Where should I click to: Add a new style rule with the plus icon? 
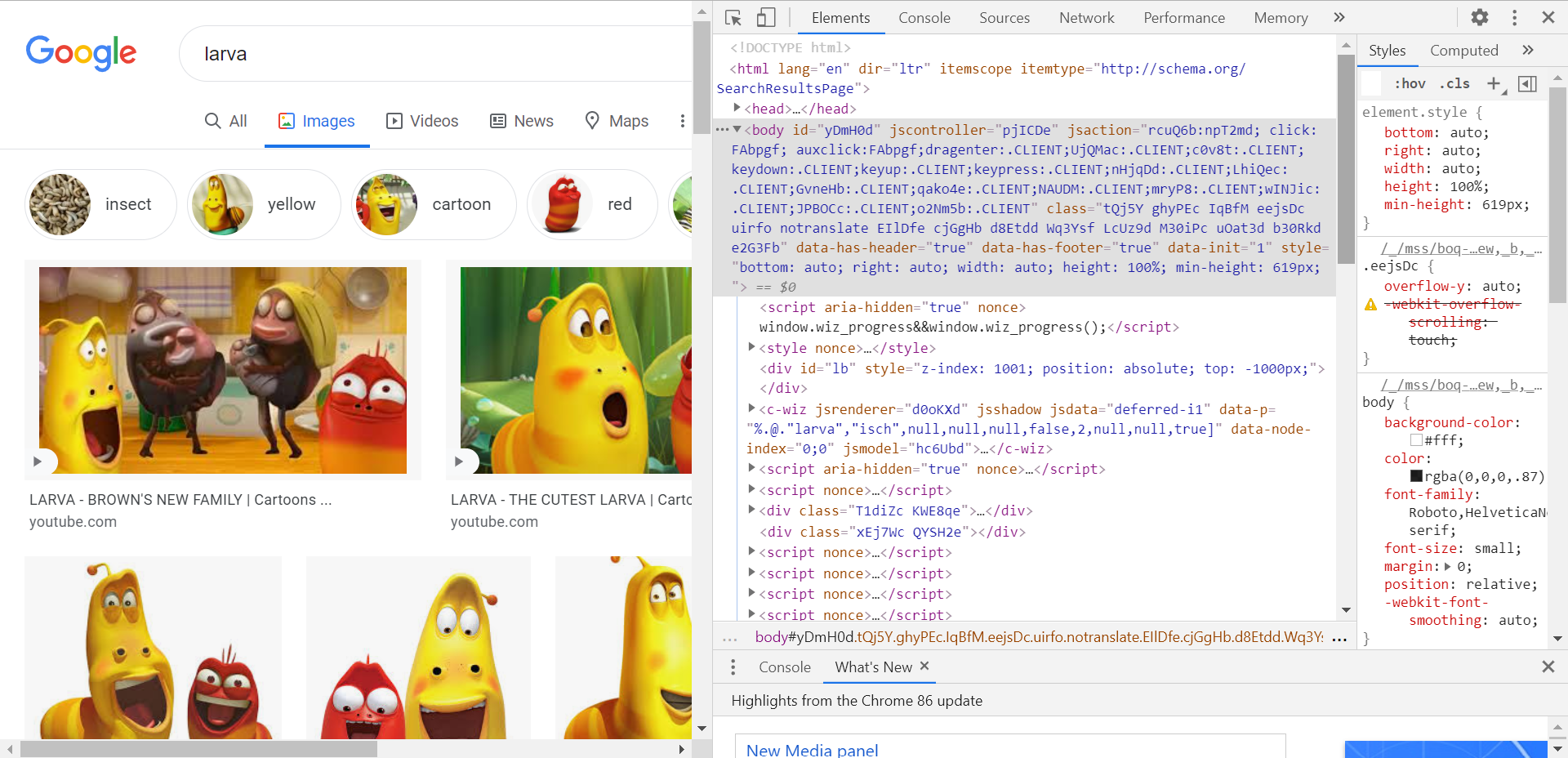pyautogui.click(x=1494, y=83)
